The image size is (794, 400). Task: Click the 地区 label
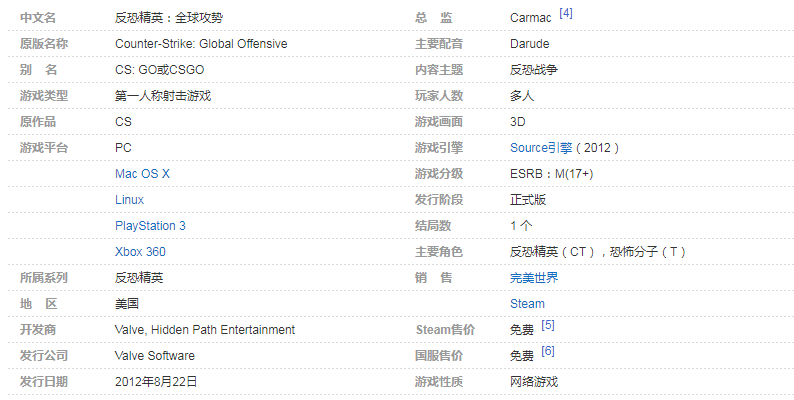(x=38, y=304)
